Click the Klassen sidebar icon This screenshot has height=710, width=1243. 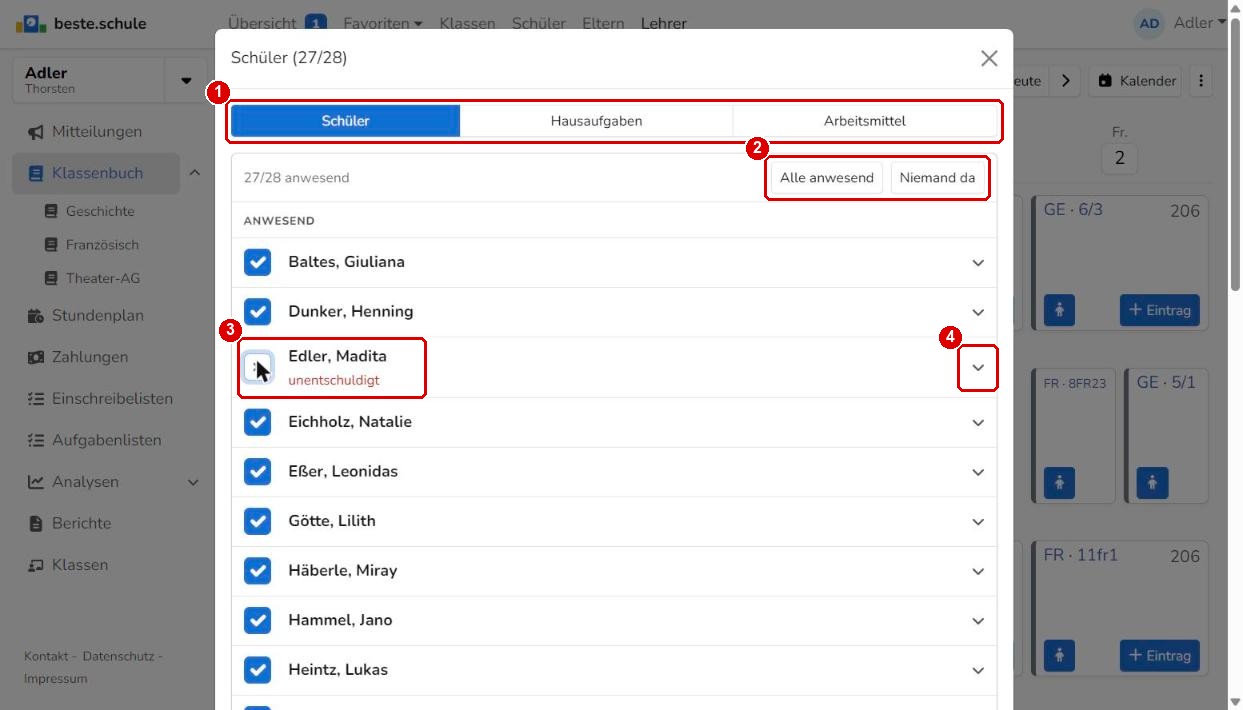[36, 565]
